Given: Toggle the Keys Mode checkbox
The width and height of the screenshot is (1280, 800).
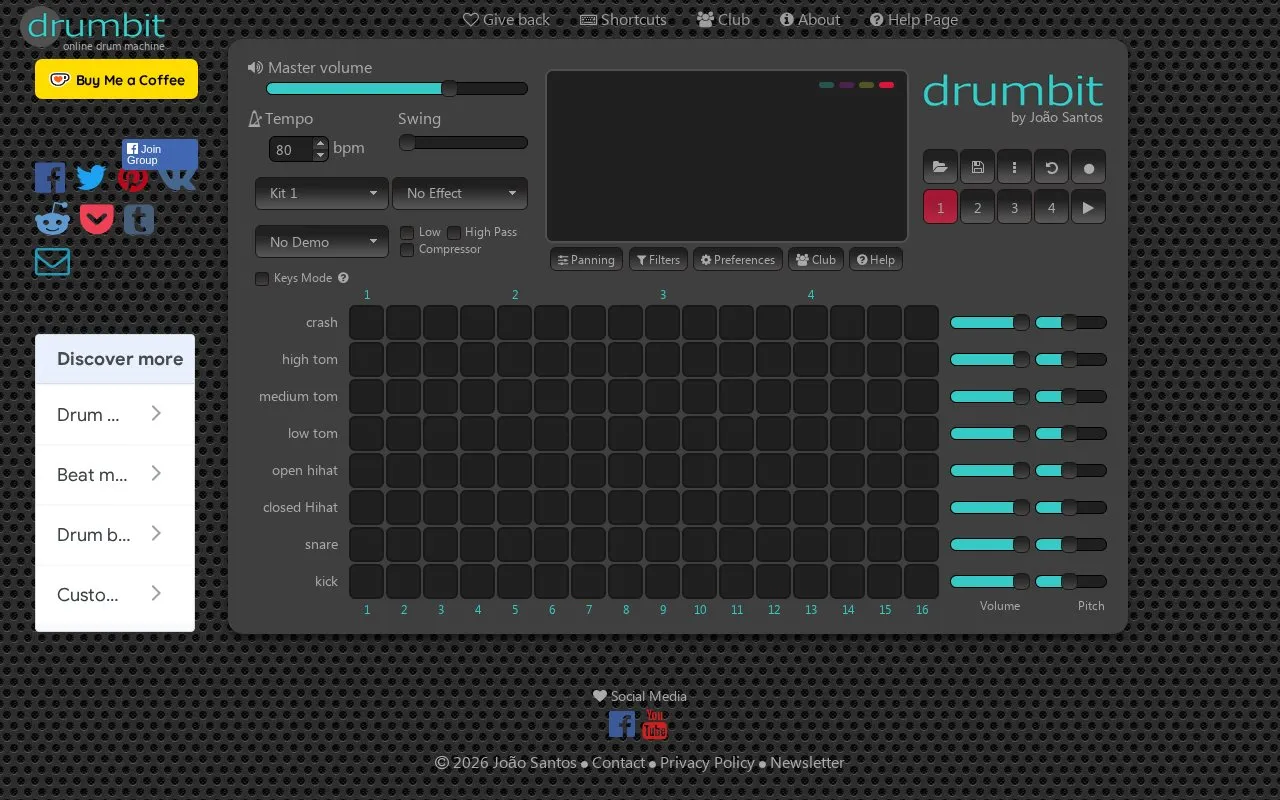Looking at the screenshot, I should click(262, 279).
